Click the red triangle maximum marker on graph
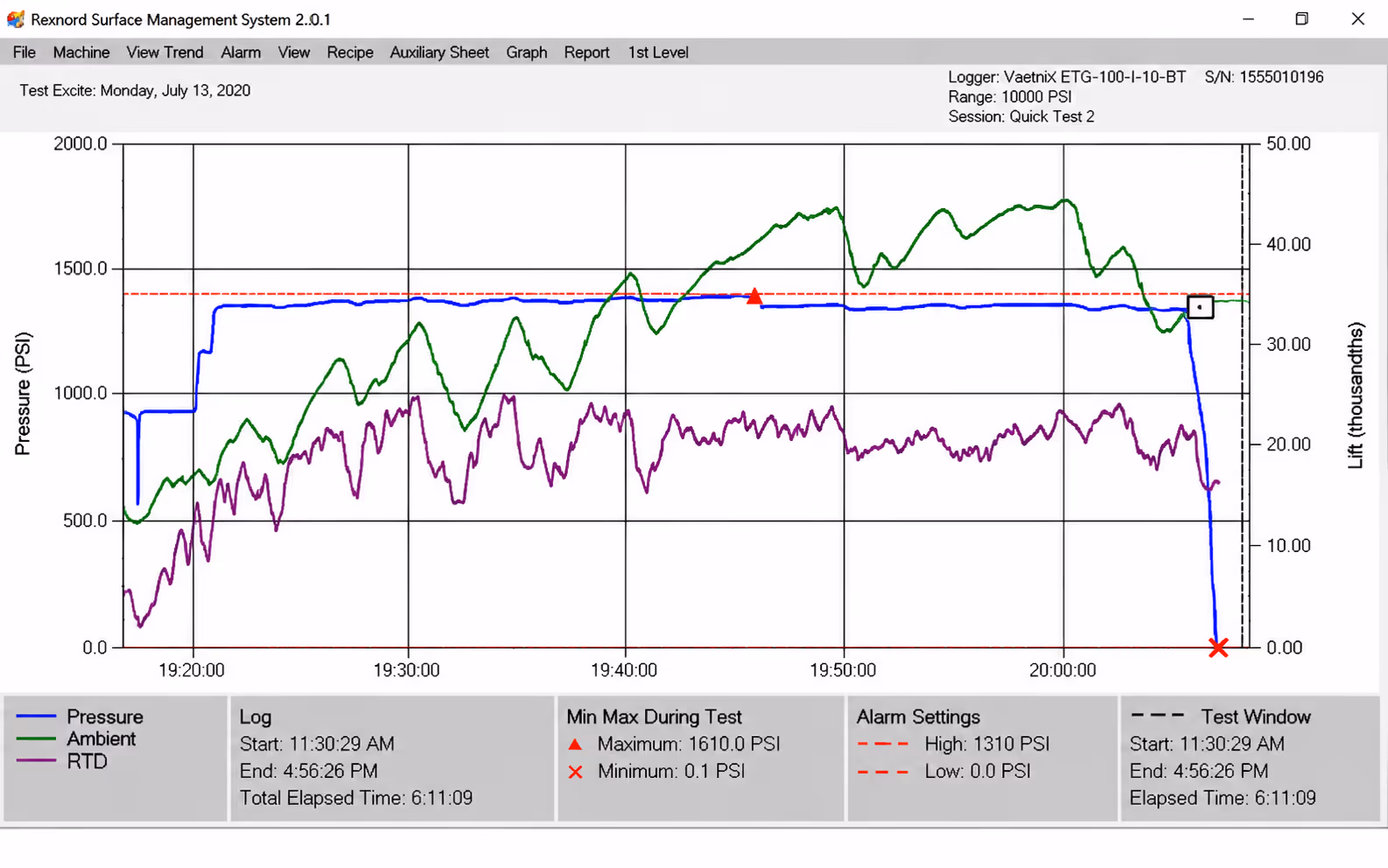This screenshot has height=868, width=1388. tap(754, 297)
